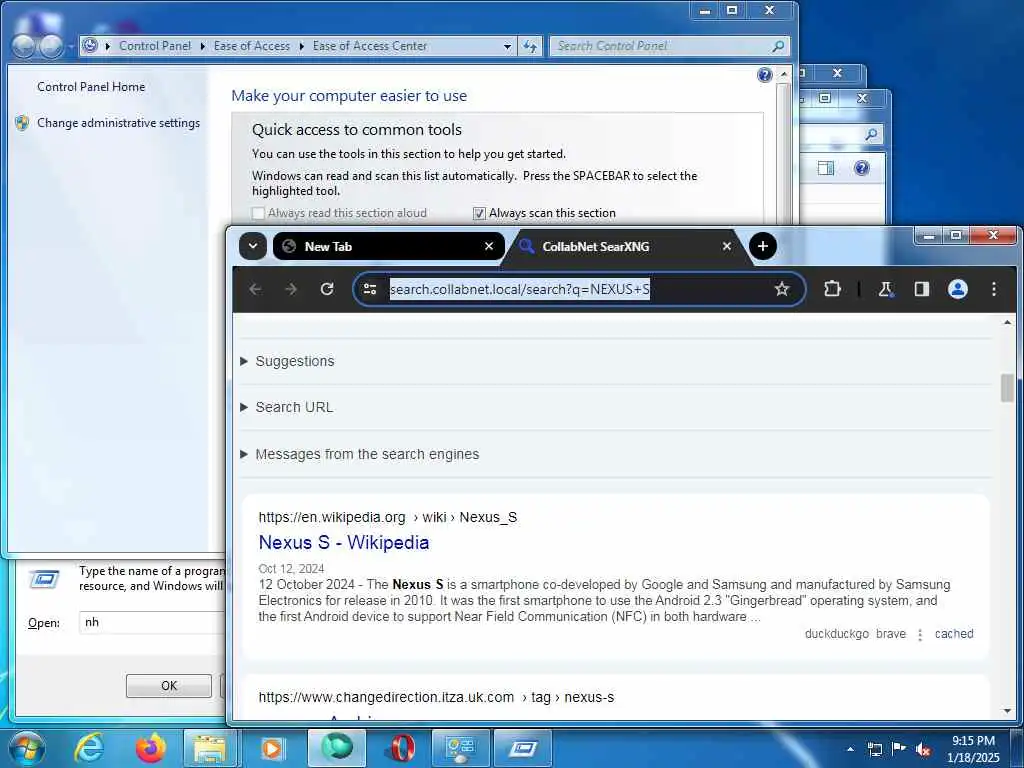Viewport: 1024px width, 768px height.
Task: Open Windows Media Player on taskbar
Action: click(x=272, y=748)
